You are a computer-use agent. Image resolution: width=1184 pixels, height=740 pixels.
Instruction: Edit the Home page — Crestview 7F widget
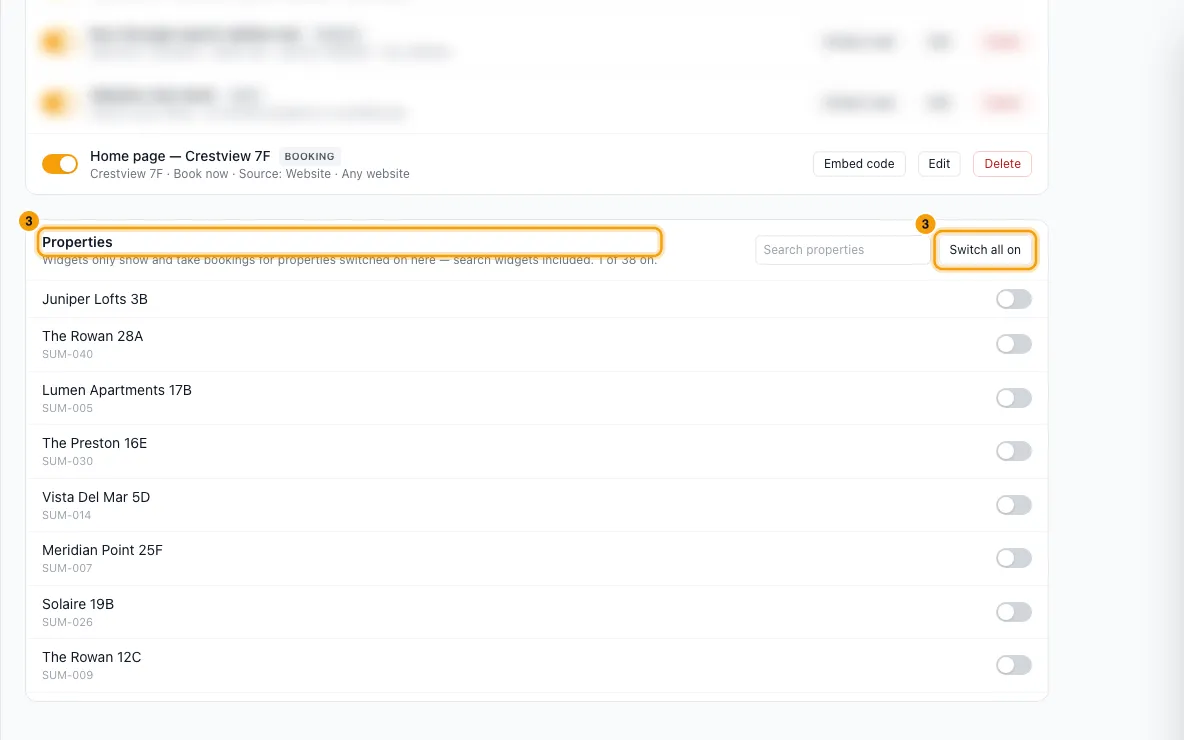coord(939,164)
